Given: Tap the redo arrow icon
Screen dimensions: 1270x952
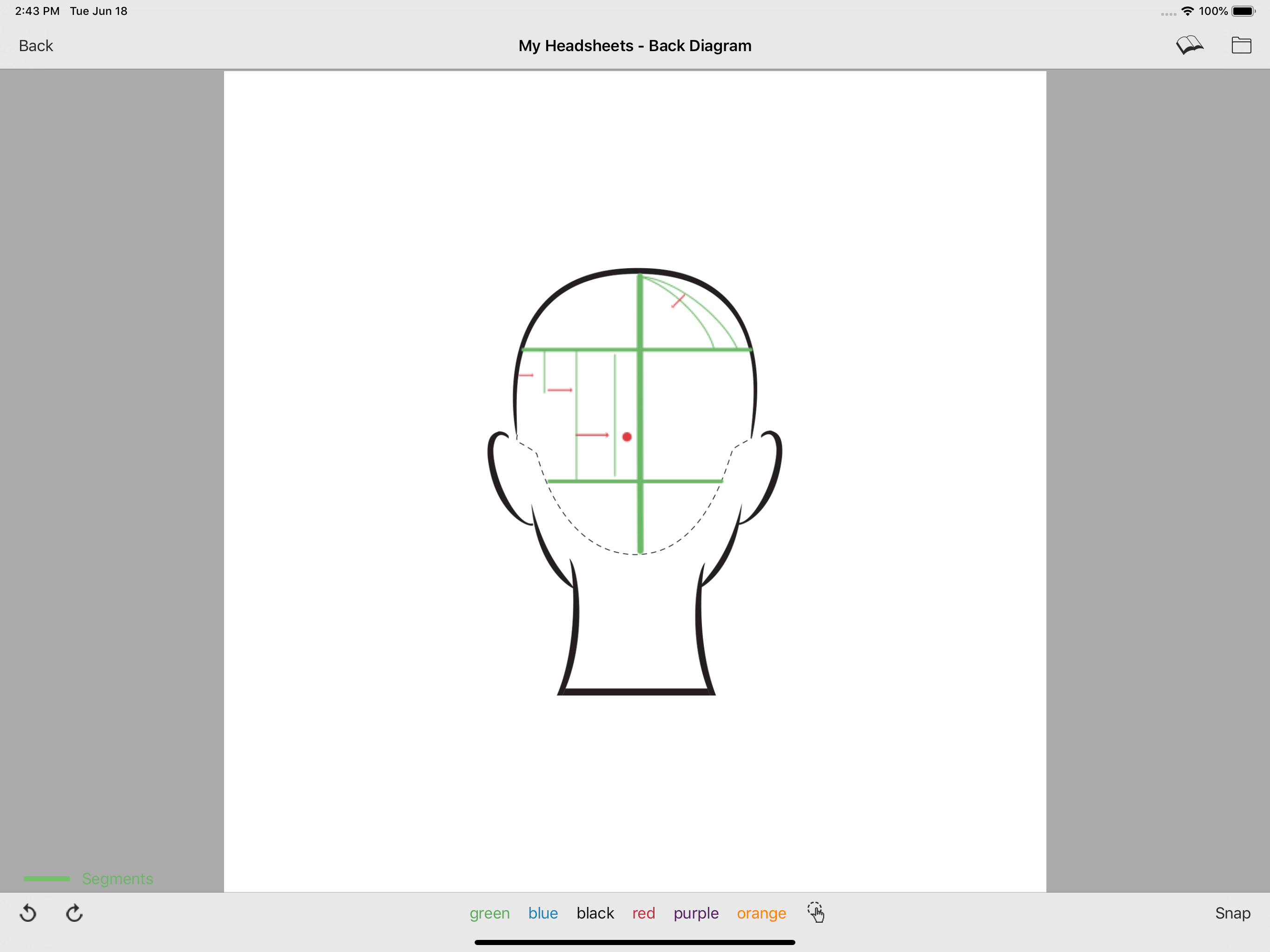Looking at the screenshot, I should point(74,913).
